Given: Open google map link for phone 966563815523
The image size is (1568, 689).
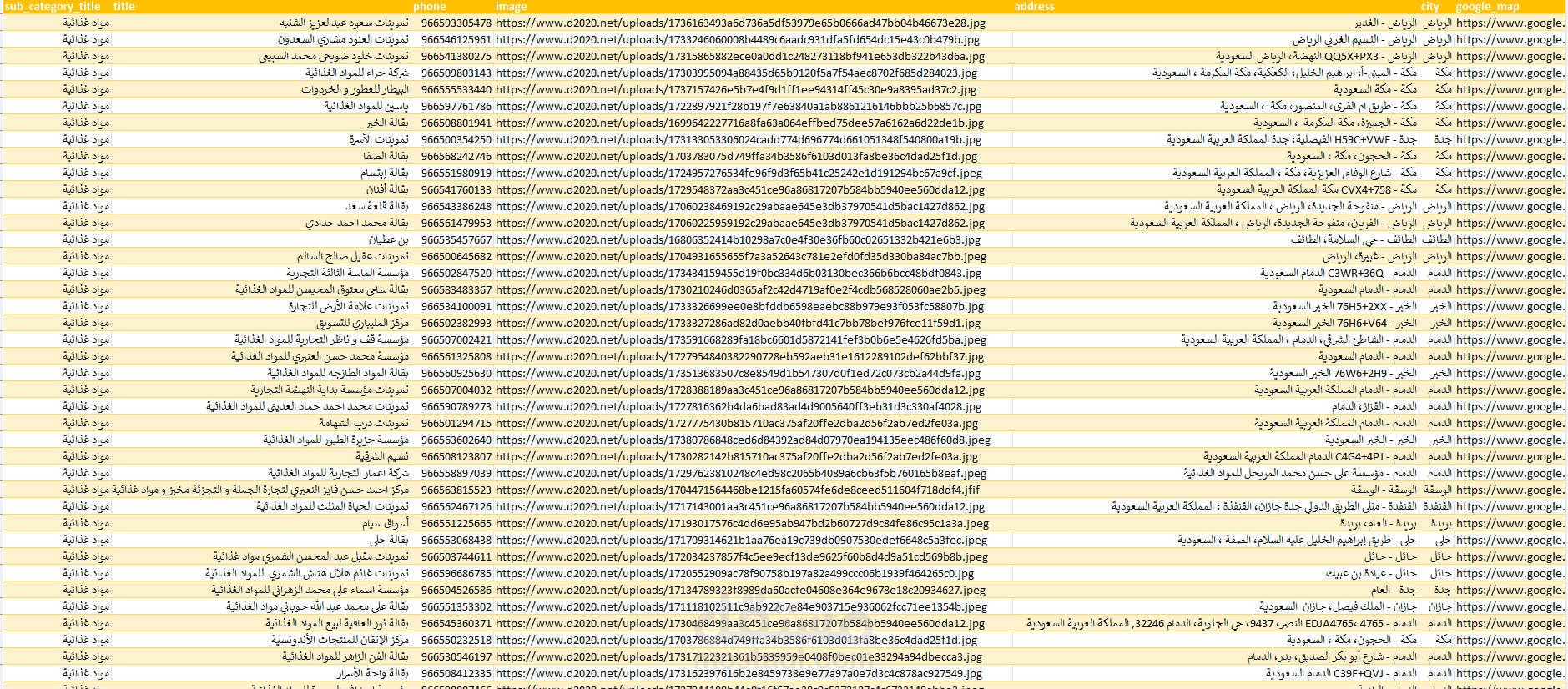Looking at the screenshot, I should click(x=1510, y=490).
